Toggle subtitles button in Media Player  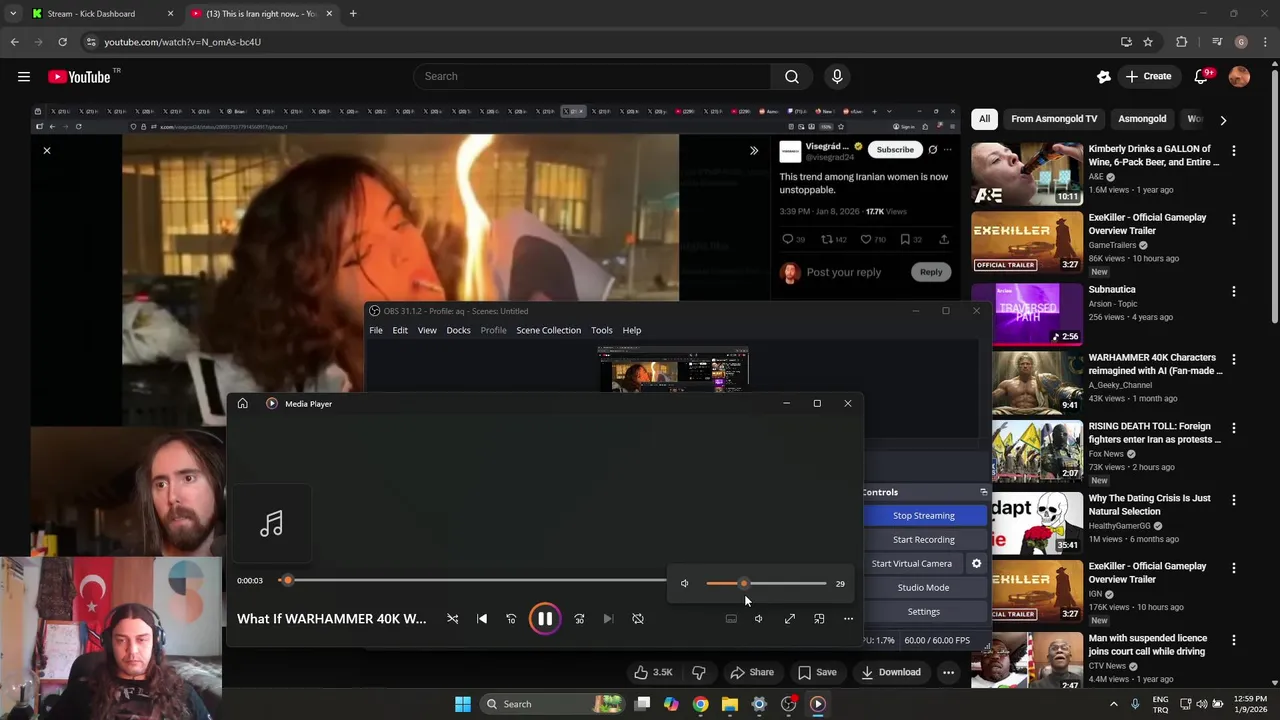tap(731, 619)
